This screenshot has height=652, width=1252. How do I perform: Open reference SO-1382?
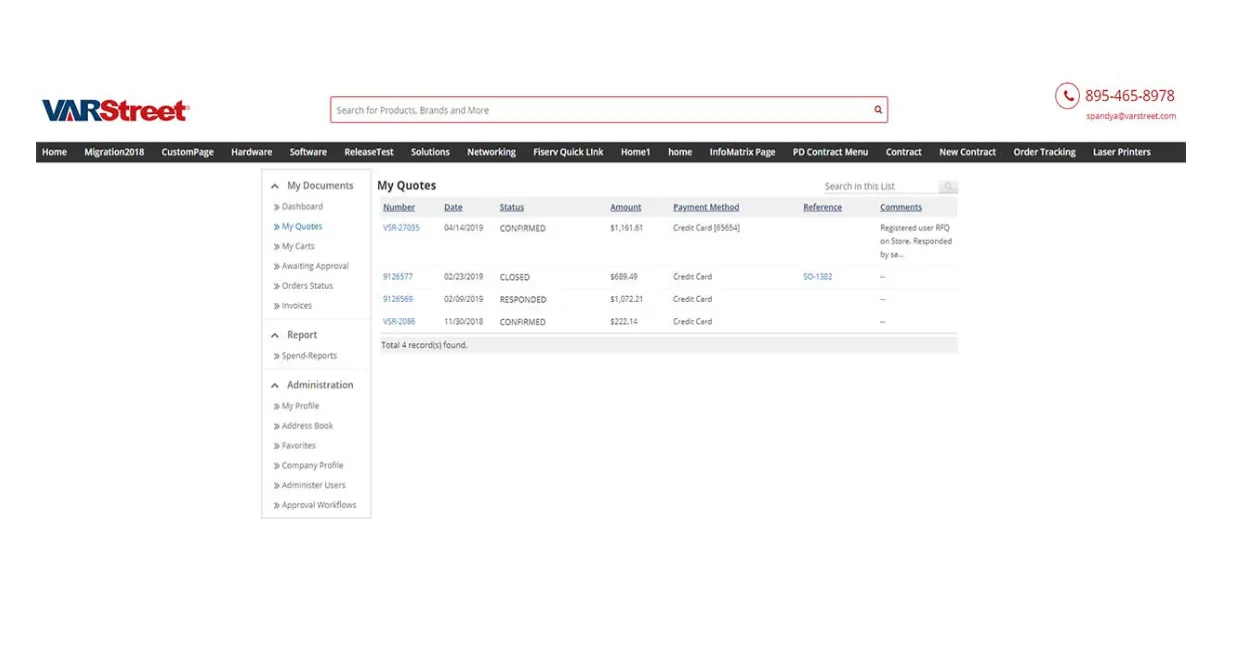(x=817, y=277)
